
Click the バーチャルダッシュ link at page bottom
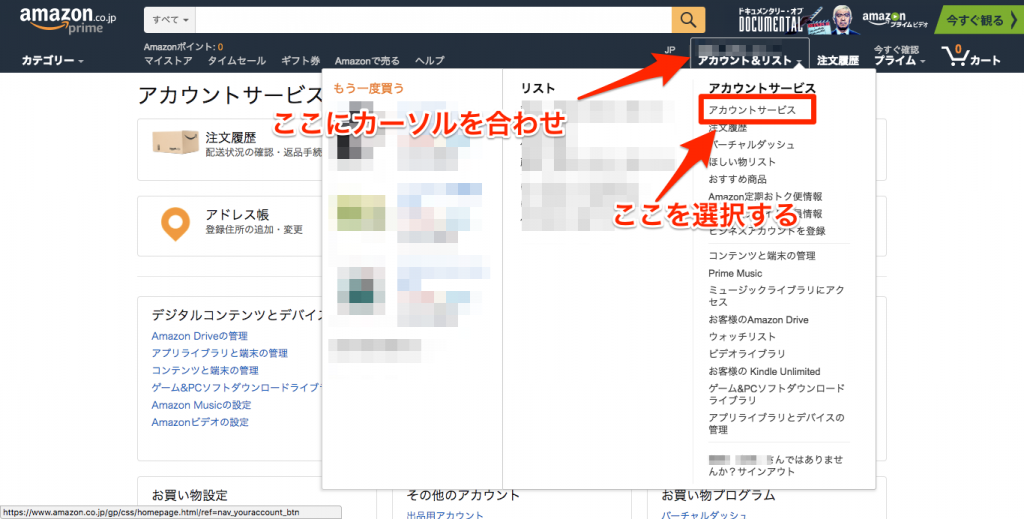704,514
